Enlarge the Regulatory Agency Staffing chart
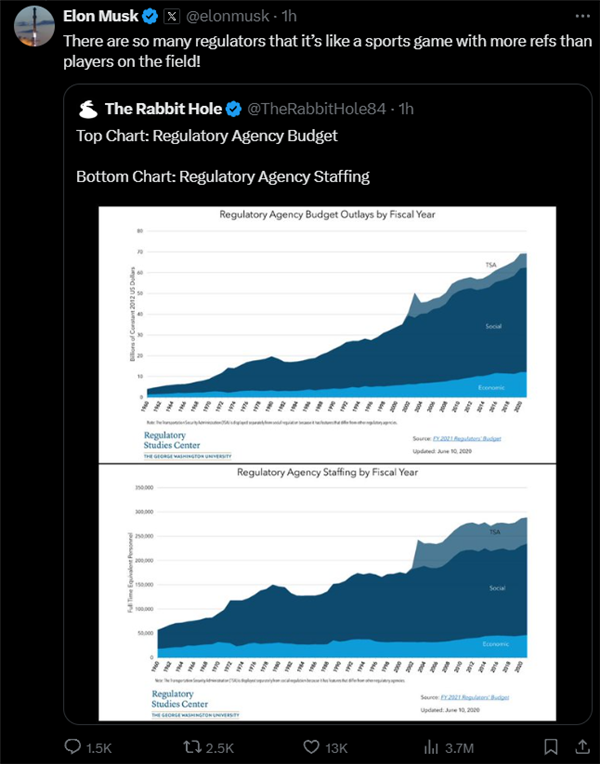 click(331, 590)
